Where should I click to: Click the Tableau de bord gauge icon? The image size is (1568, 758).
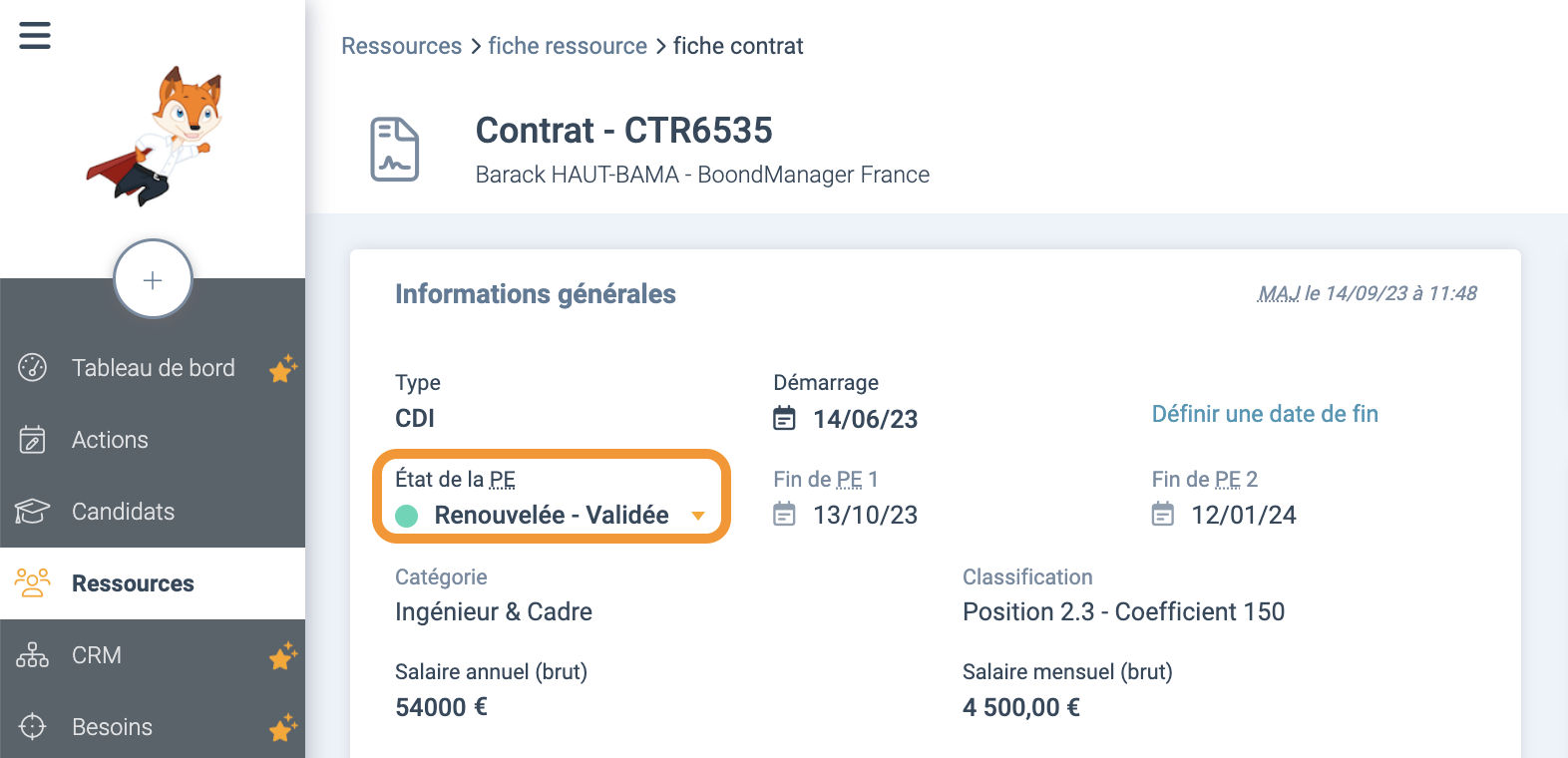33,368
